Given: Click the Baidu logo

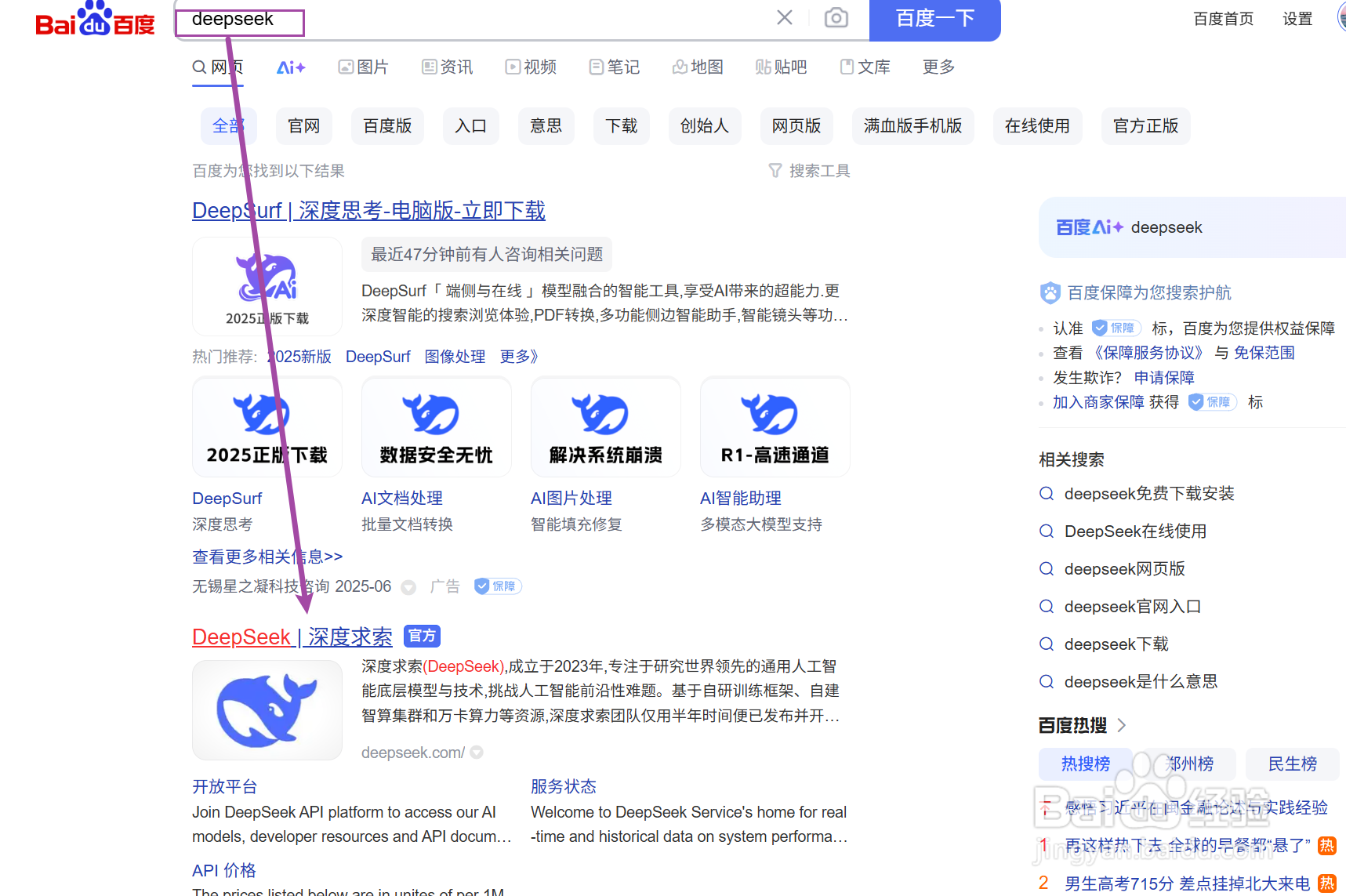Looking at the screenshot, I should (93, 20).
